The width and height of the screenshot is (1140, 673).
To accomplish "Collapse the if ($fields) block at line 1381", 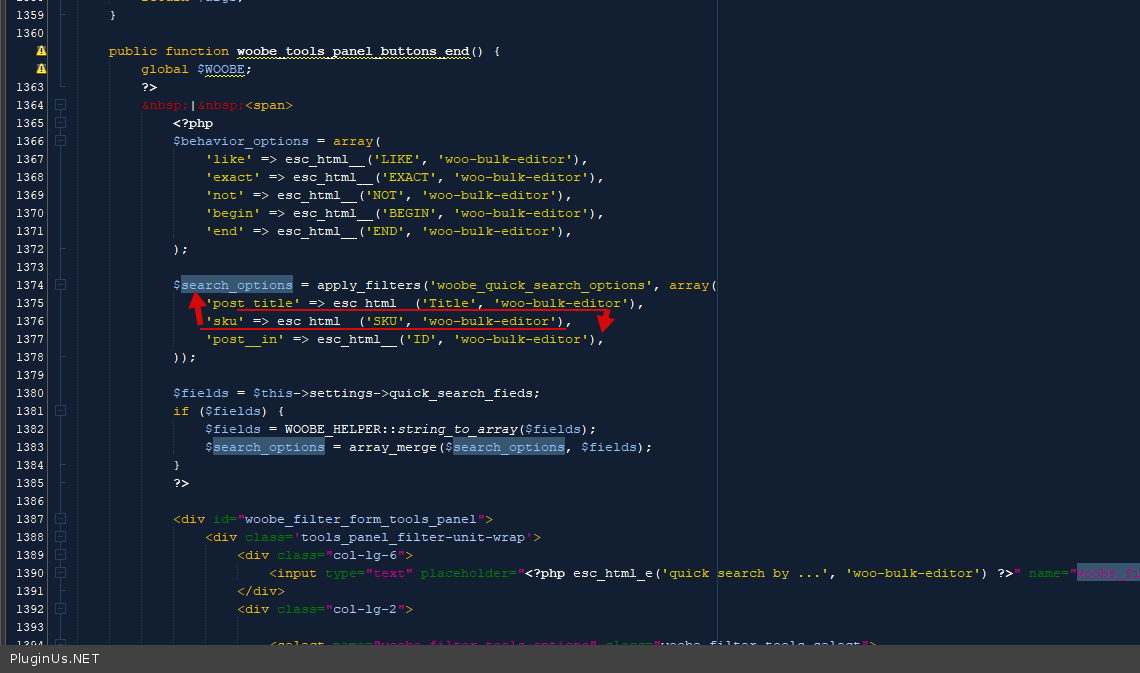I will 61,411.
